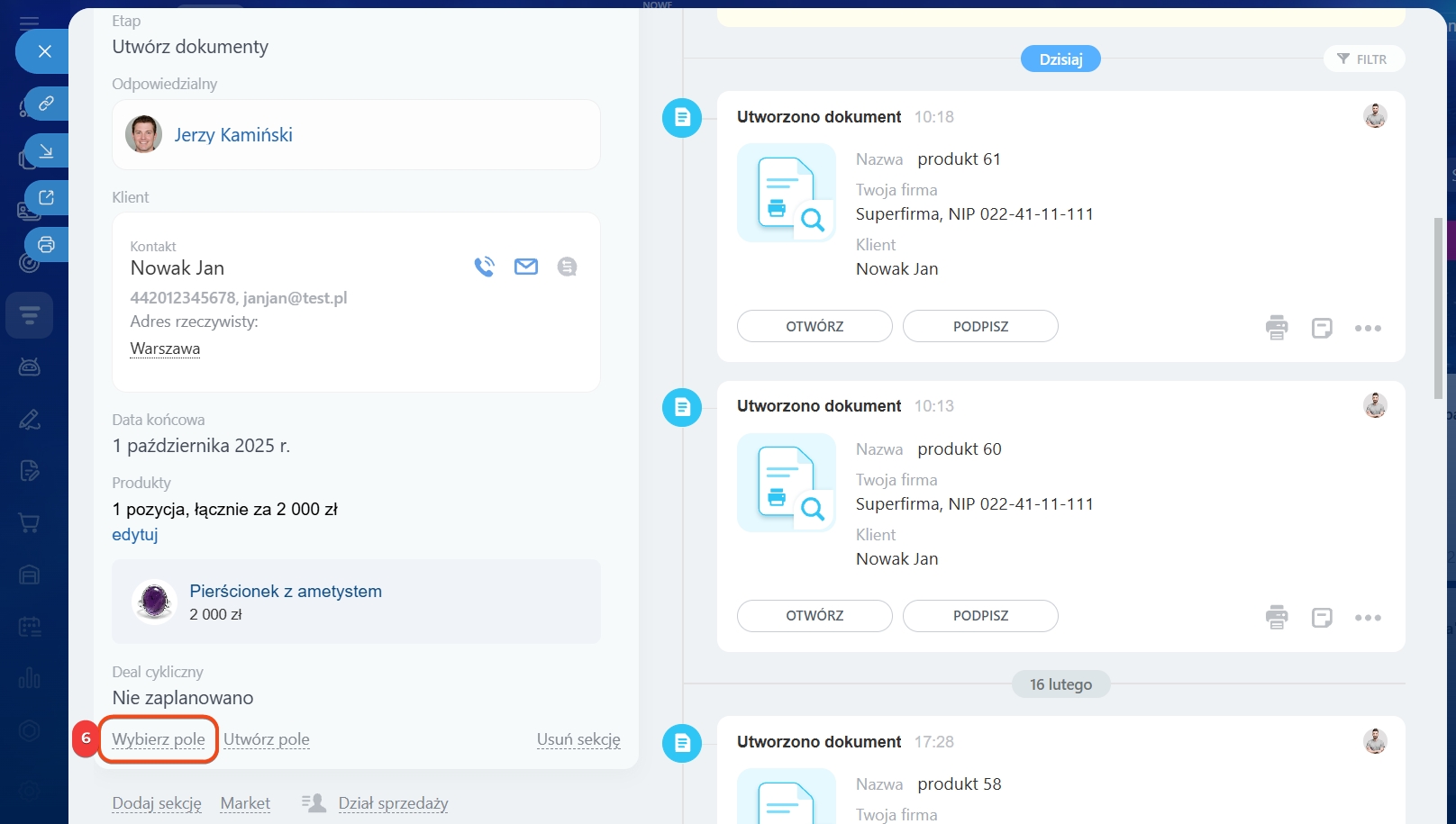Click the Nie zaplanowano value
The width and height of the screenshot is (1456, 824).
coord(183,698)
